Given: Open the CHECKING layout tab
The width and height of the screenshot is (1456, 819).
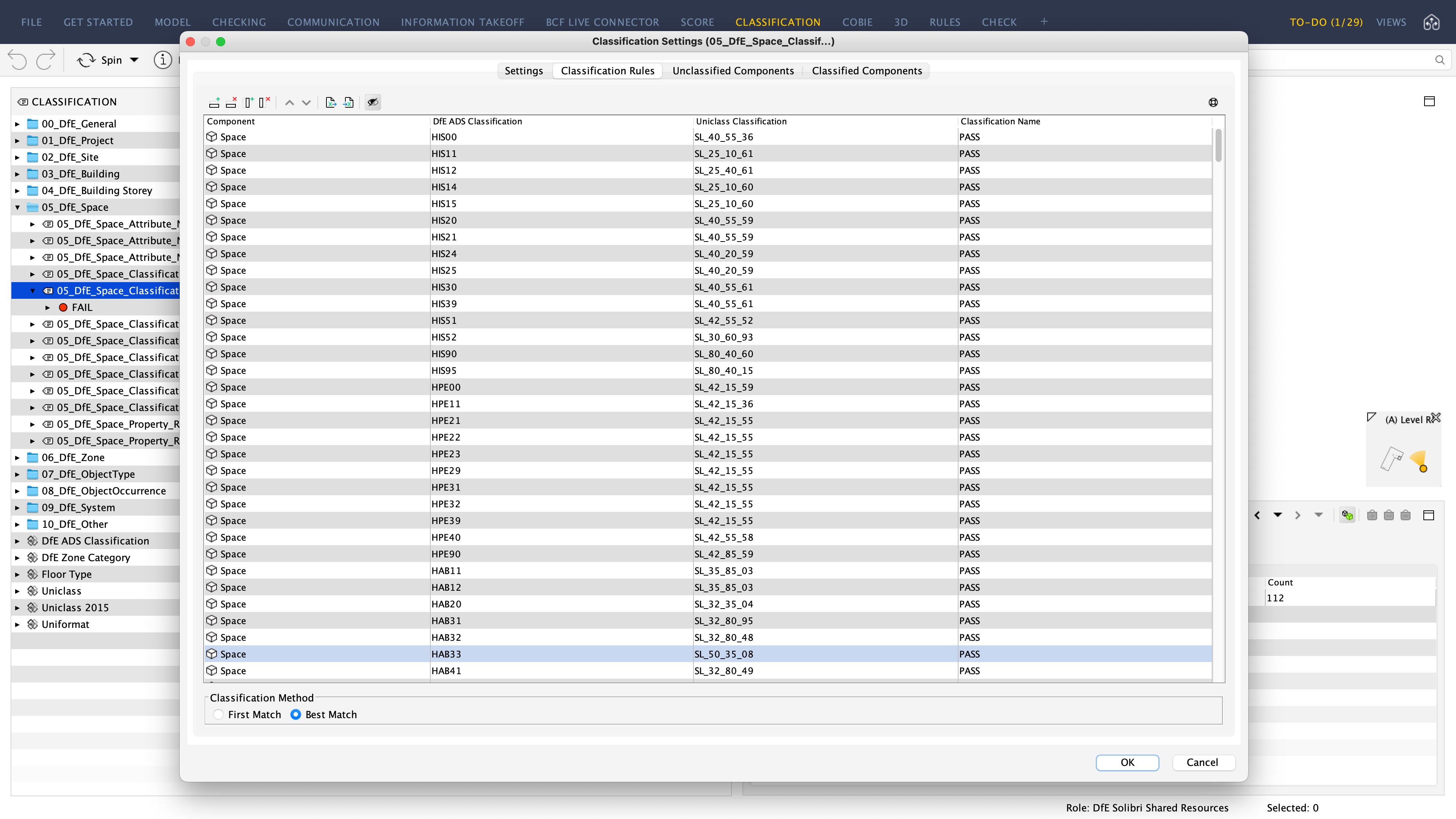Looking at the screenshot, I should click(x=238, y=22).
